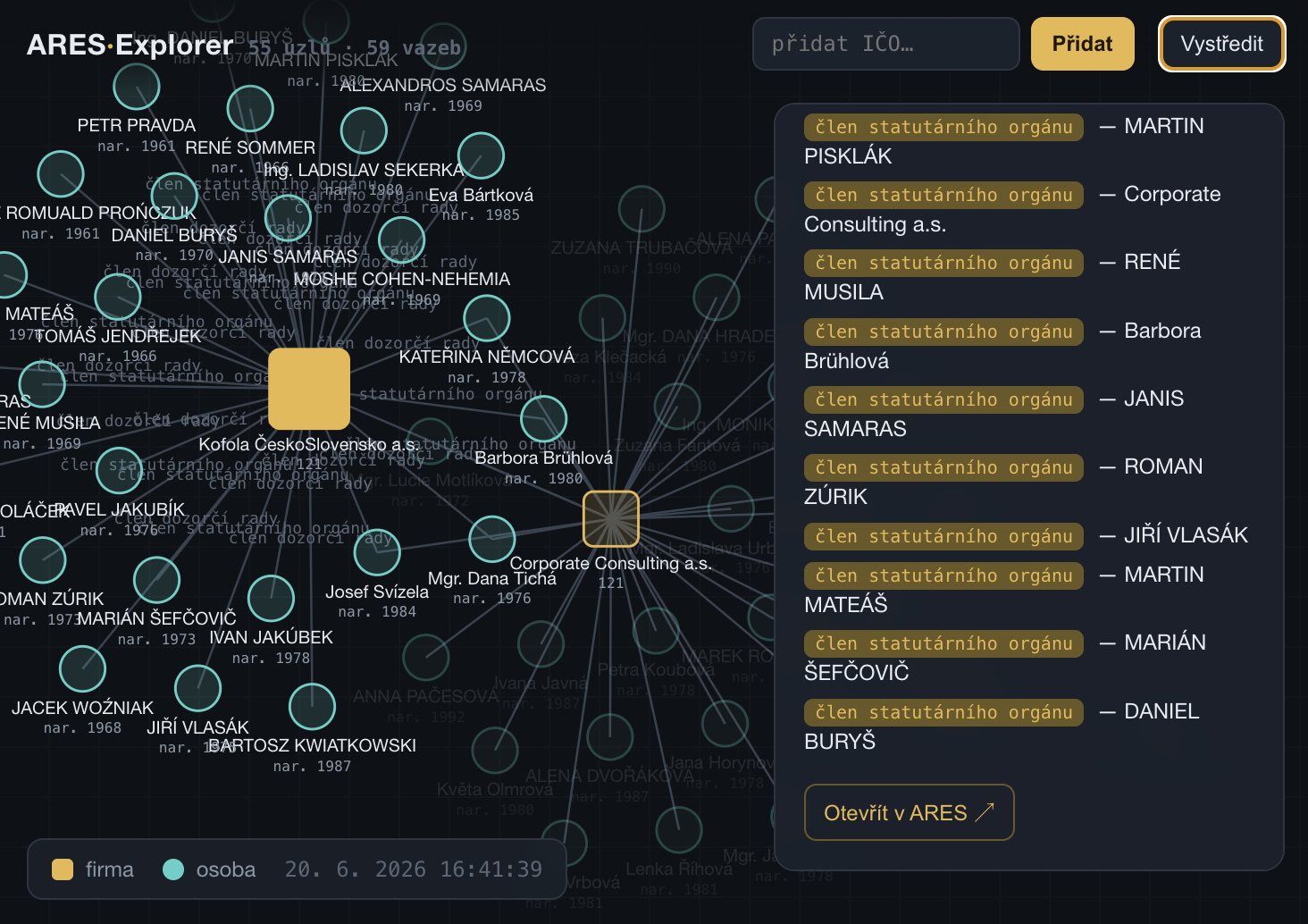Select the ROMUALD PROŃCZUK person node
Image resolution: width=1308 pixels, height=924 pixels.
(x=61, y=173)
